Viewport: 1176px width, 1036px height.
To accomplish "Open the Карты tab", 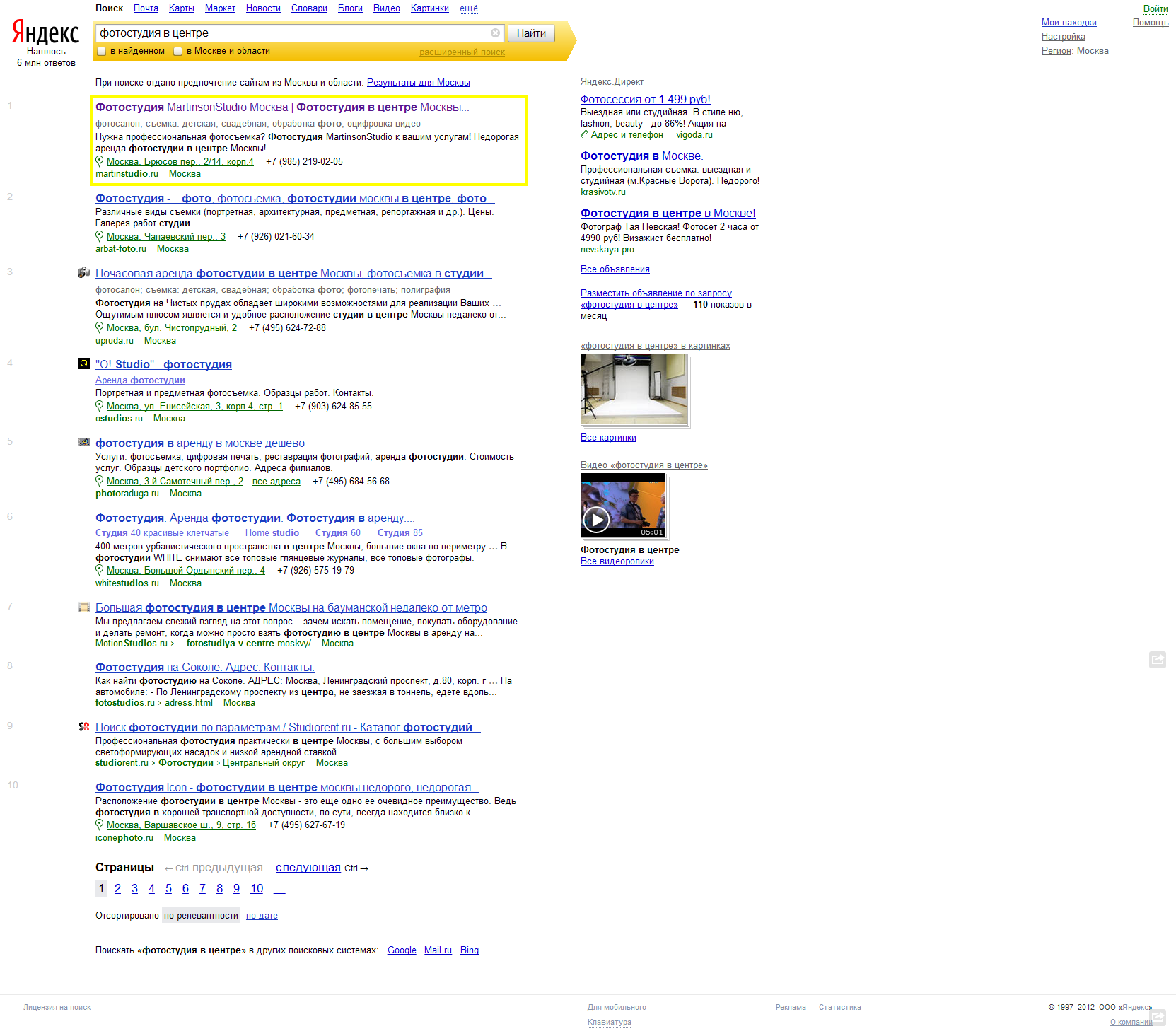I will [x=181, y=8].
